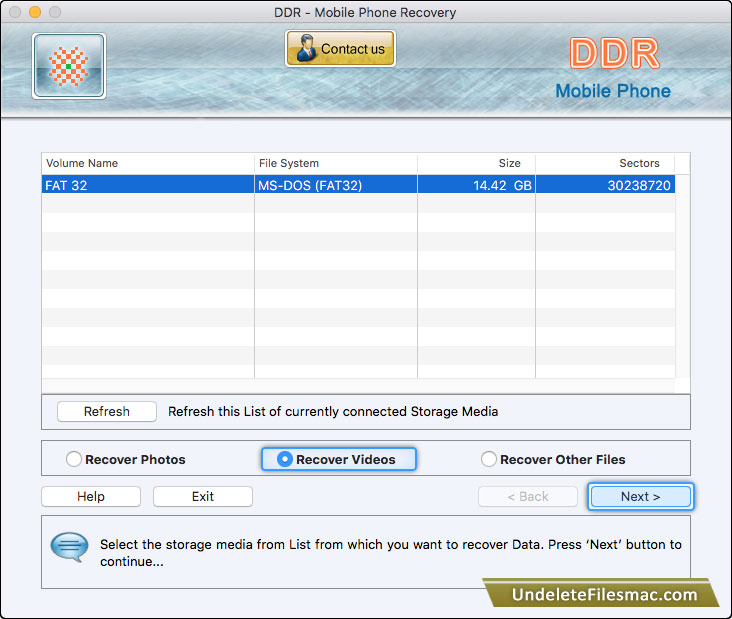The width and height of the screenshot is (732, 619).
Task: Click the Contact us button
Action: 340,49
